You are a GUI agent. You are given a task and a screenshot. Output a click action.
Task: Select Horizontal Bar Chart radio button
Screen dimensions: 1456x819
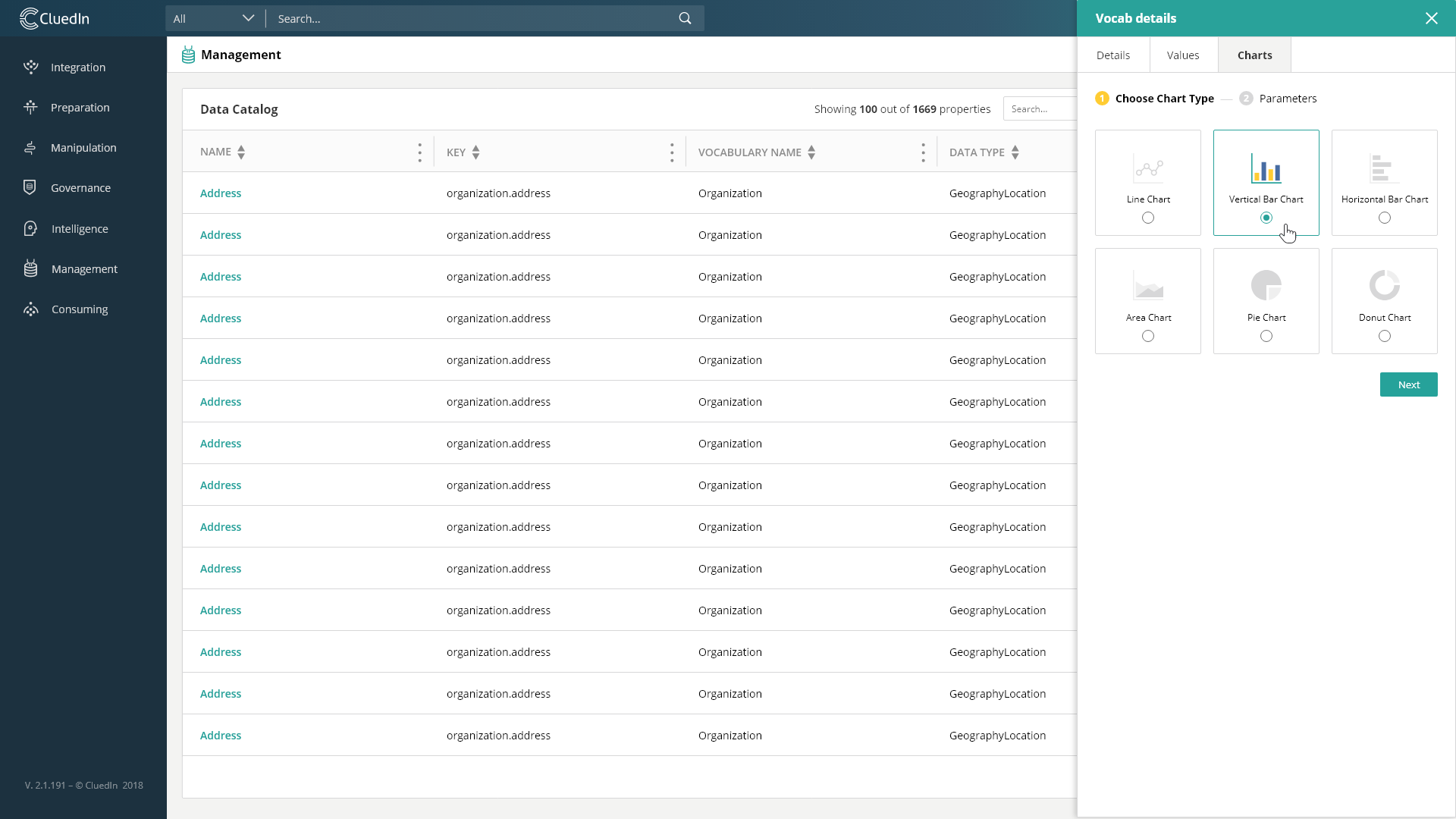click(1385, 218)
